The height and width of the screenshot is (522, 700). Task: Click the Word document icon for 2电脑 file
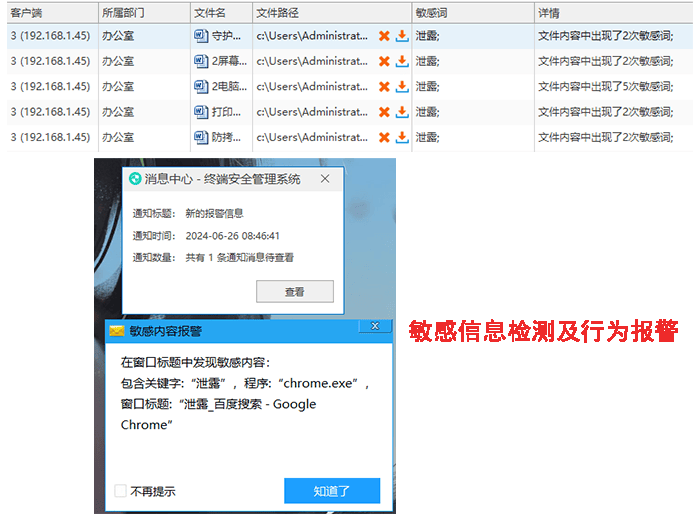point(201,87)
